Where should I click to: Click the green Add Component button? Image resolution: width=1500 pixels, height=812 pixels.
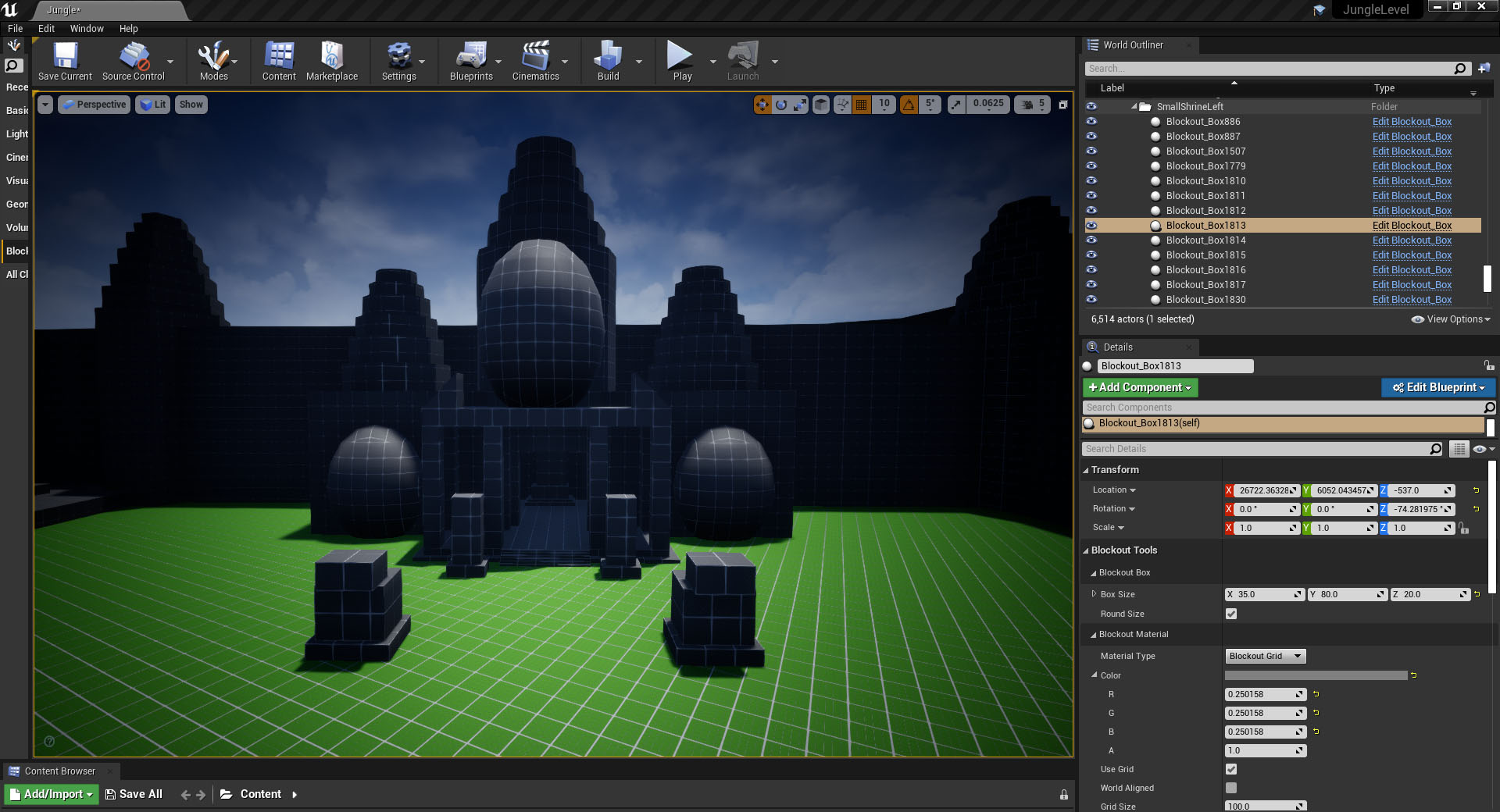click(1140, 387)
